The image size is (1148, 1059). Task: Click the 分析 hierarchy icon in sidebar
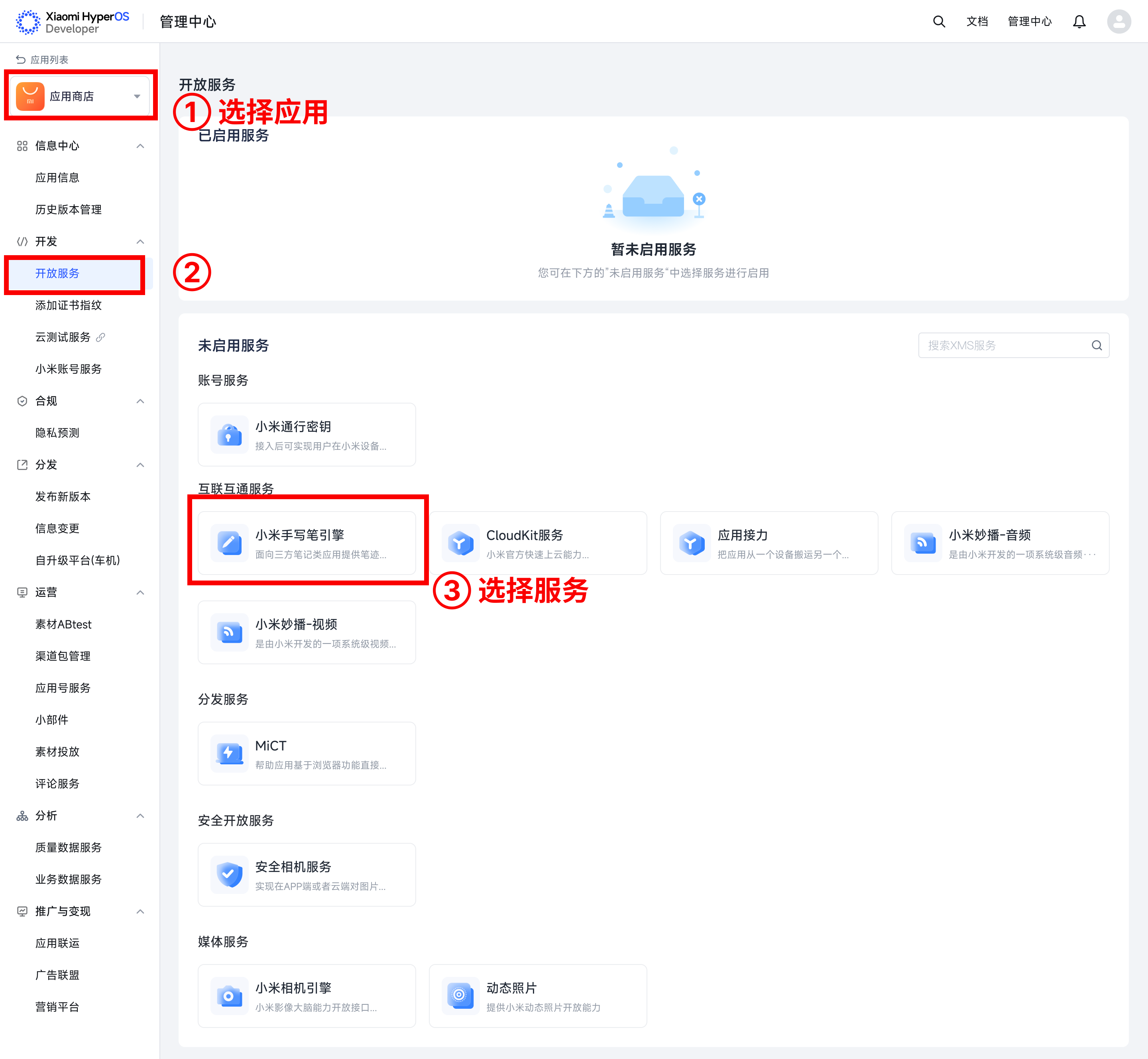click(22, 815)
